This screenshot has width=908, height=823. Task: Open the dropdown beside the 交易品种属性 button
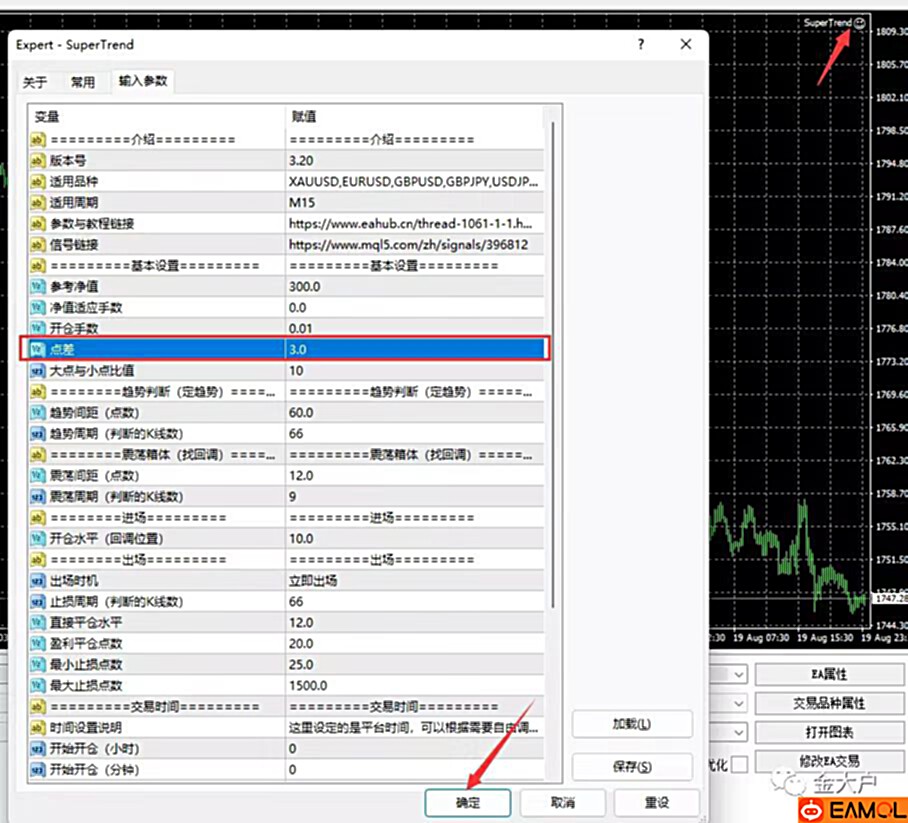pyautogui.click(x=738, y=704)
